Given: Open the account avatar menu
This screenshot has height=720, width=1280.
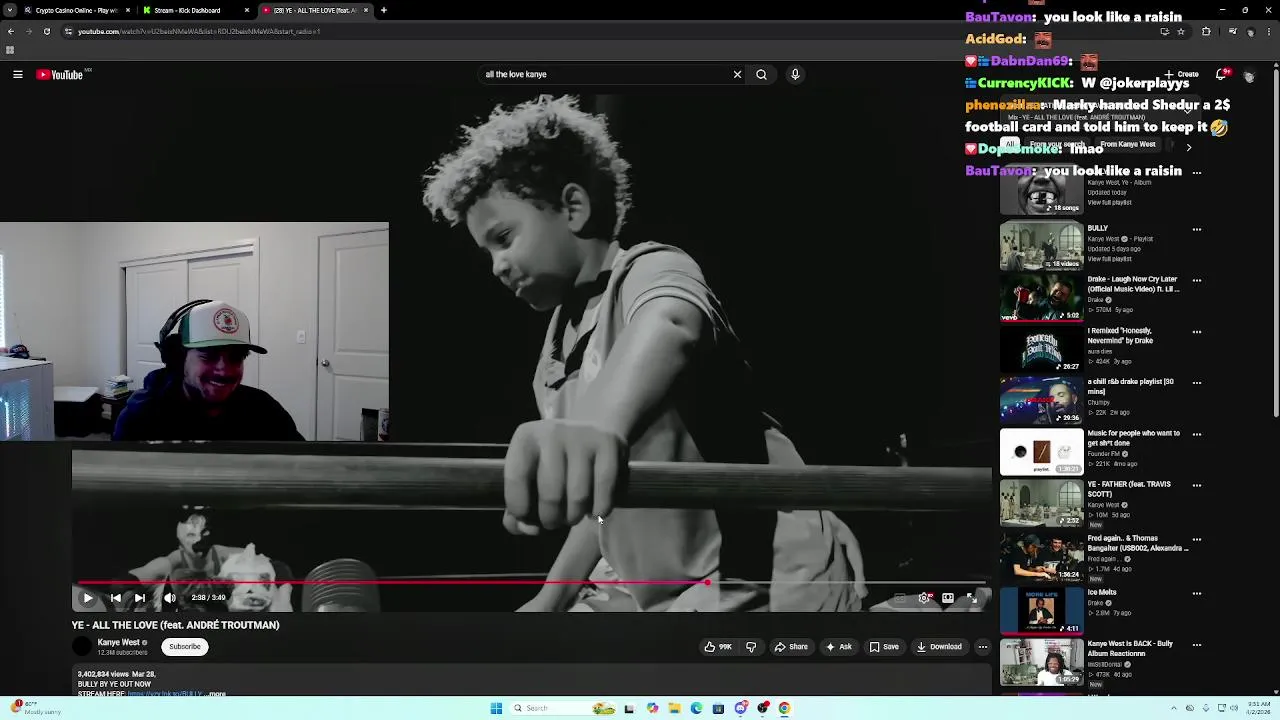Looking at the screenshot, I should (x=1249, y=76).
